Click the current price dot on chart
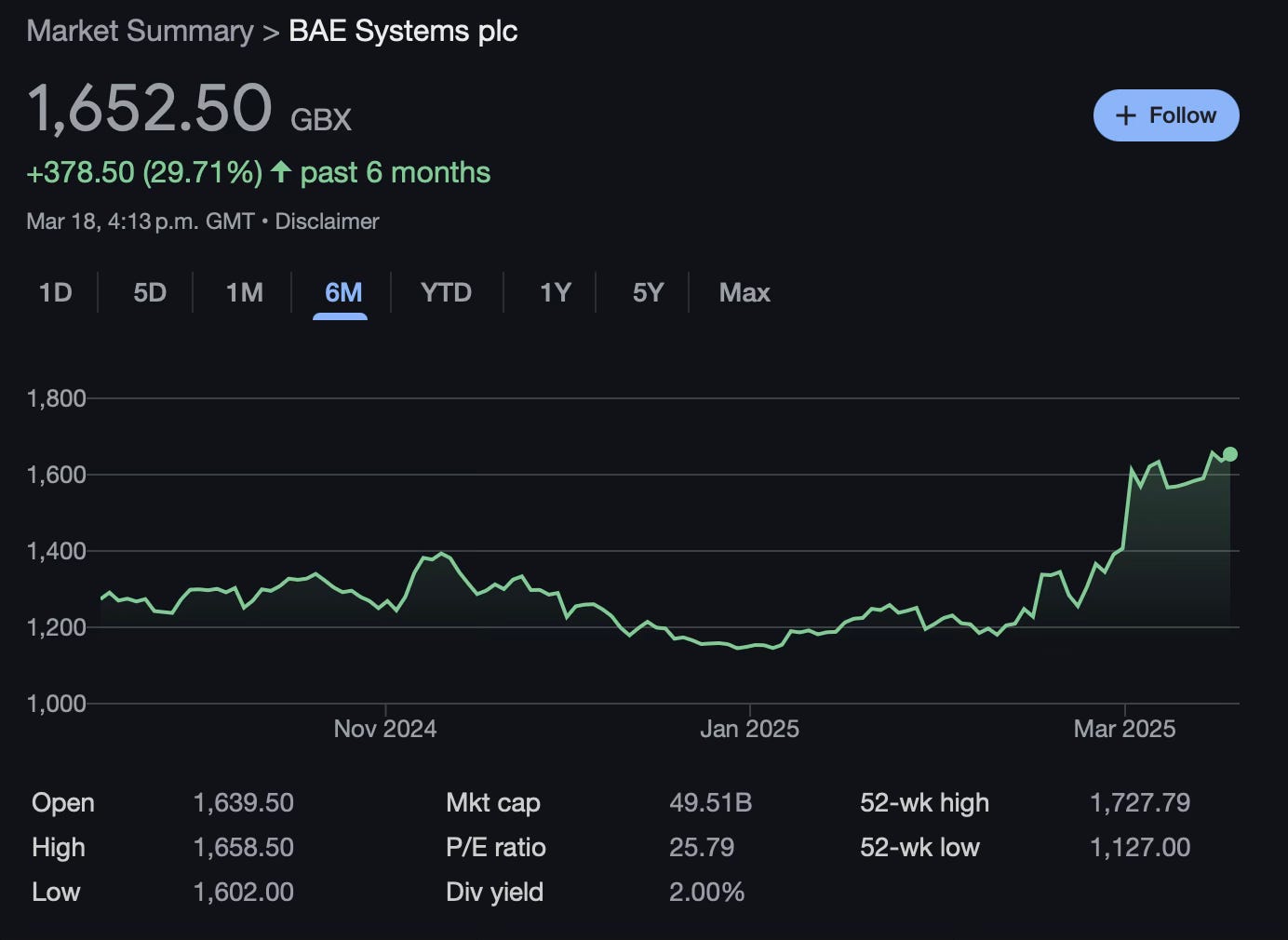This screenshot has width=1288, height=940. pyautogui.click(x=1230, y=454)
